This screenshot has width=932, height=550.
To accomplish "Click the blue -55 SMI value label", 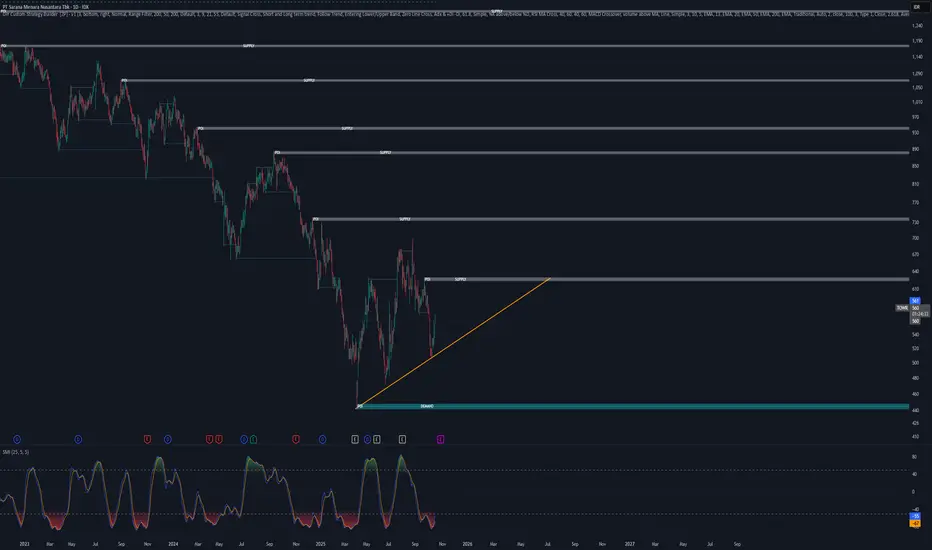I will pos(915,516).
